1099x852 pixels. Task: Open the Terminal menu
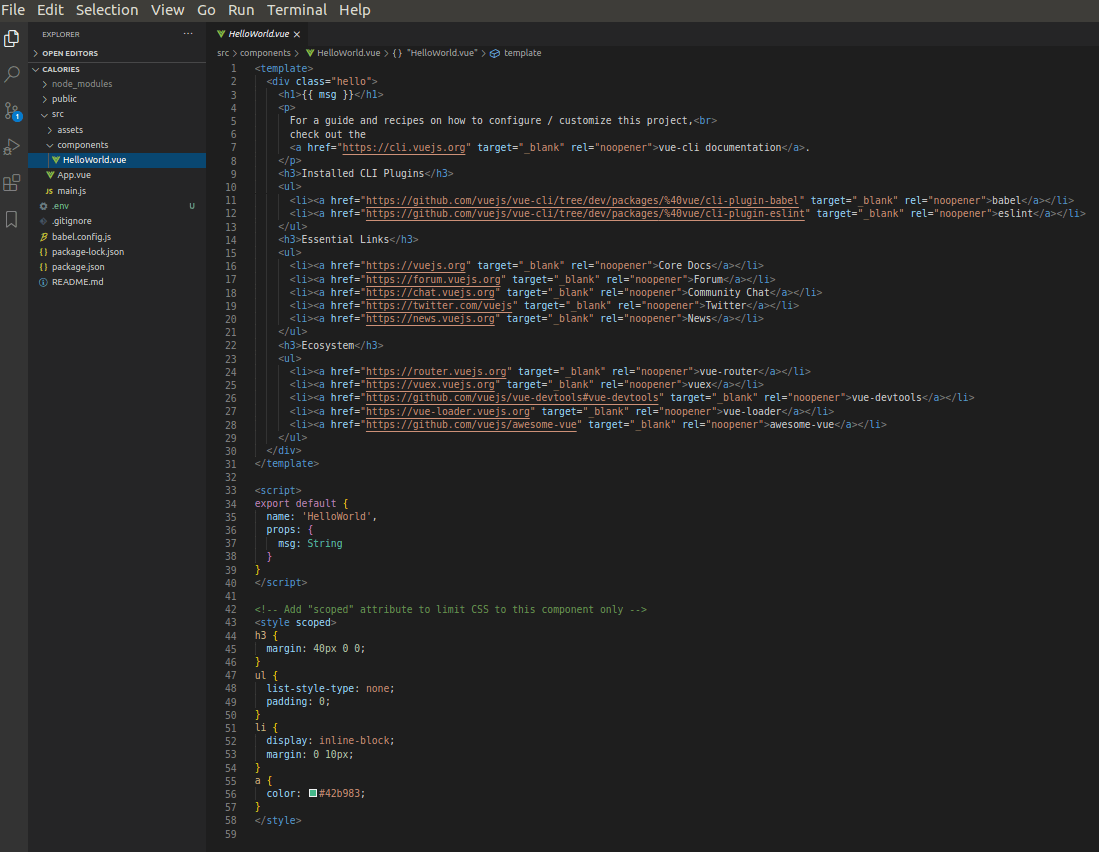click(x=296, y=10)
